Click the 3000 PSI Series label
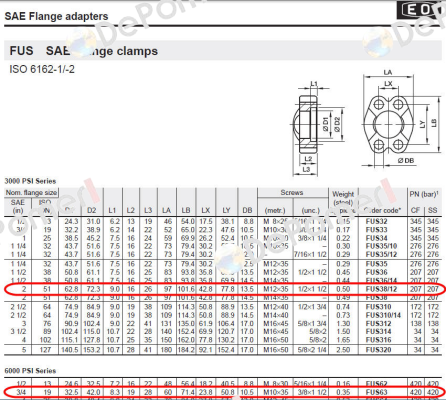This screenshot has width=446, height=400. [30, 181]
